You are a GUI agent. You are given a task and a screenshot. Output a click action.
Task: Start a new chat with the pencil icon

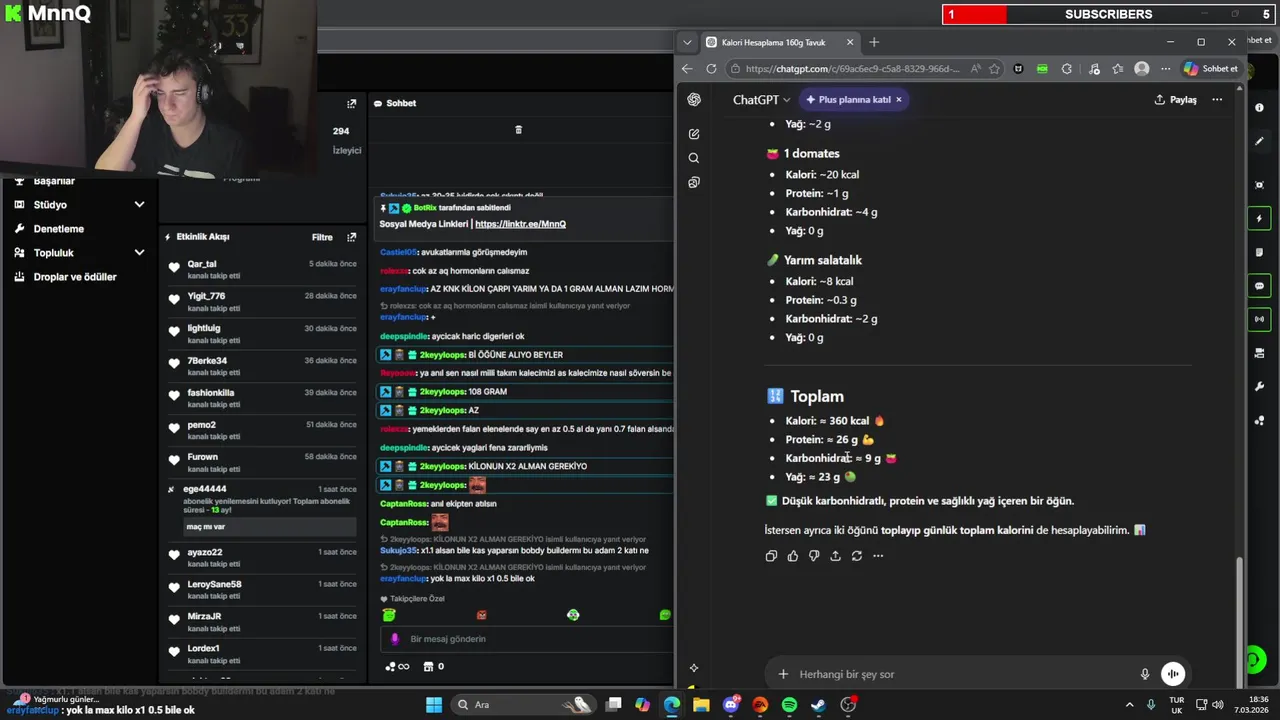click(694, 134)
